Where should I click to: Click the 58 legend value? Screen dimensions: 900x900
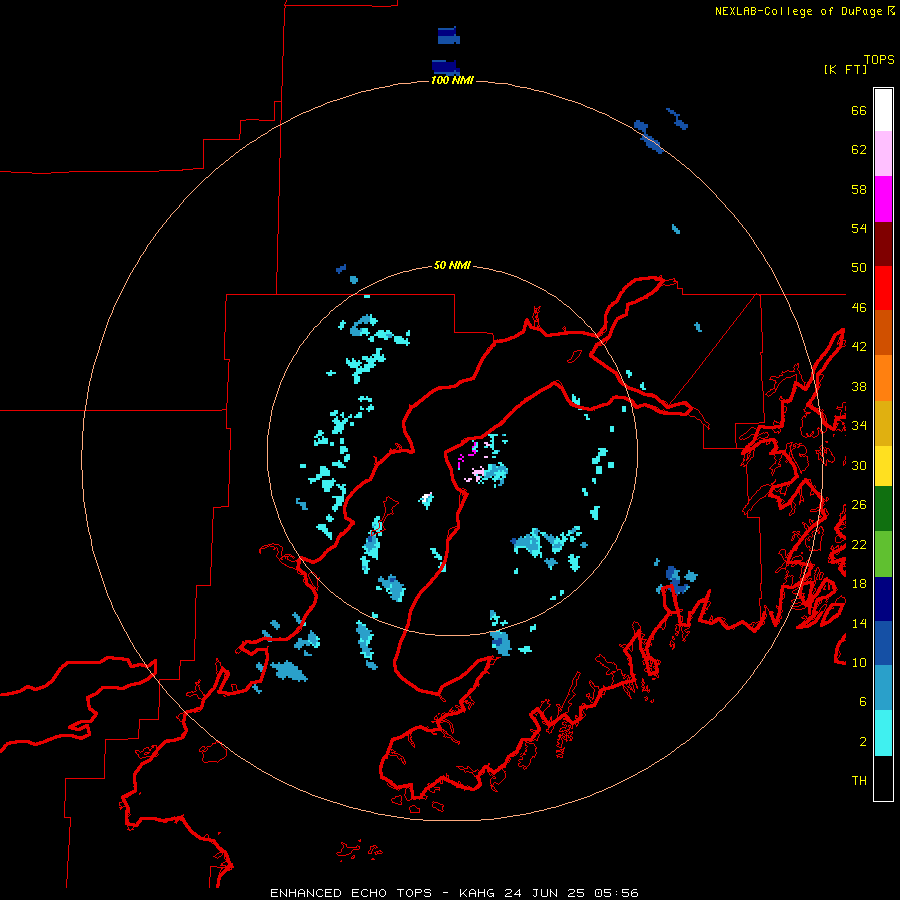coord(859,189)
